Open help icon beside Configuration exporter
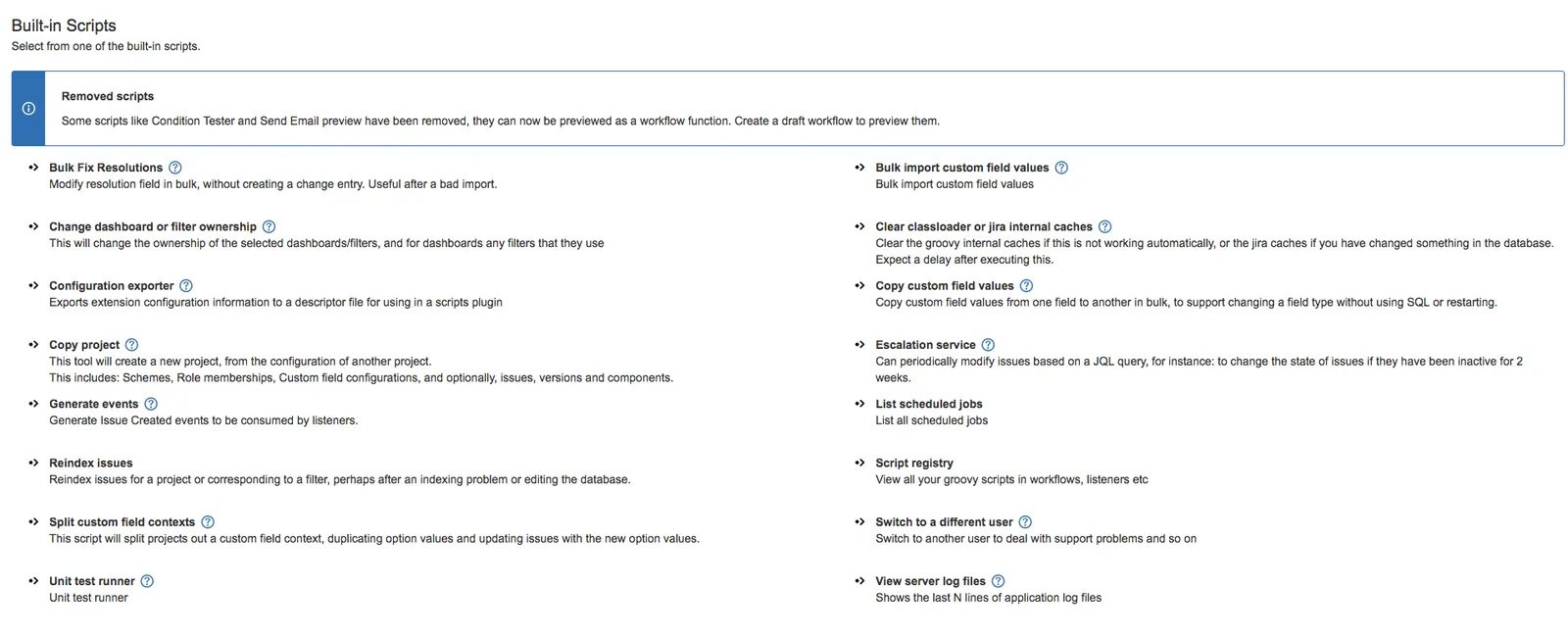This screenshot has height=637, width=1568. click(186, 286)
